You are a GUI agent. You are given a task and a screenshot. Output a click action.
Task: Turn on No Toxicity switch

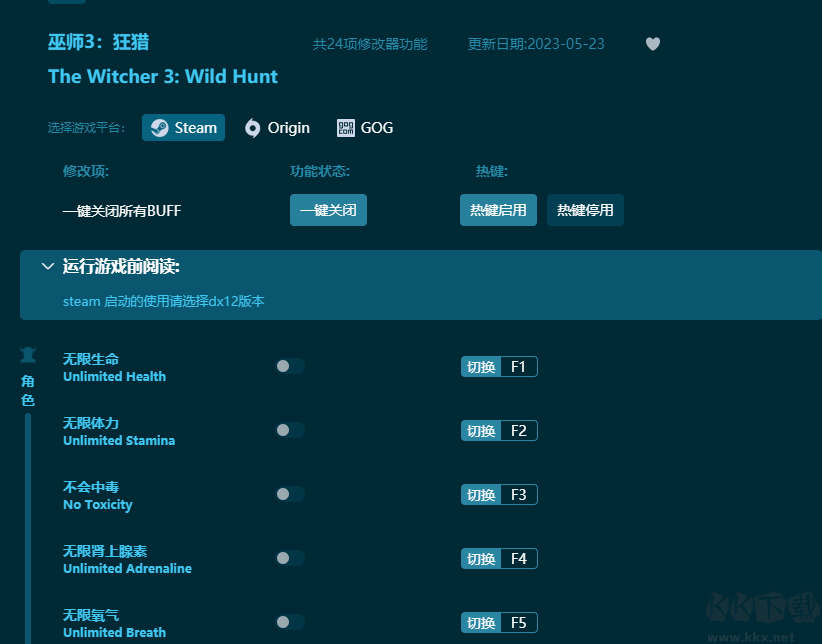[x=290, y=494]
